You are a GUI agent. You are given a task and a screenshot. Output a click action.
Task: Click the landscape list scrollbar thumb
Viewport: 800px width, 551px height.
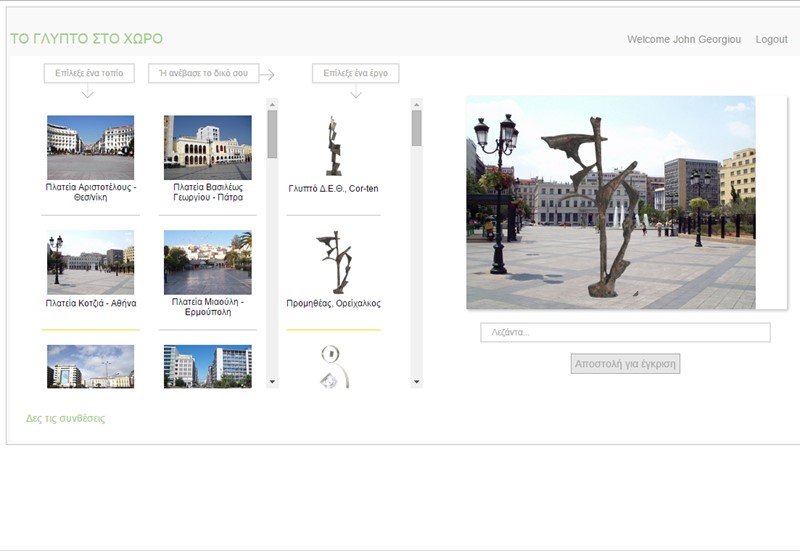click(x=272, y=134)
